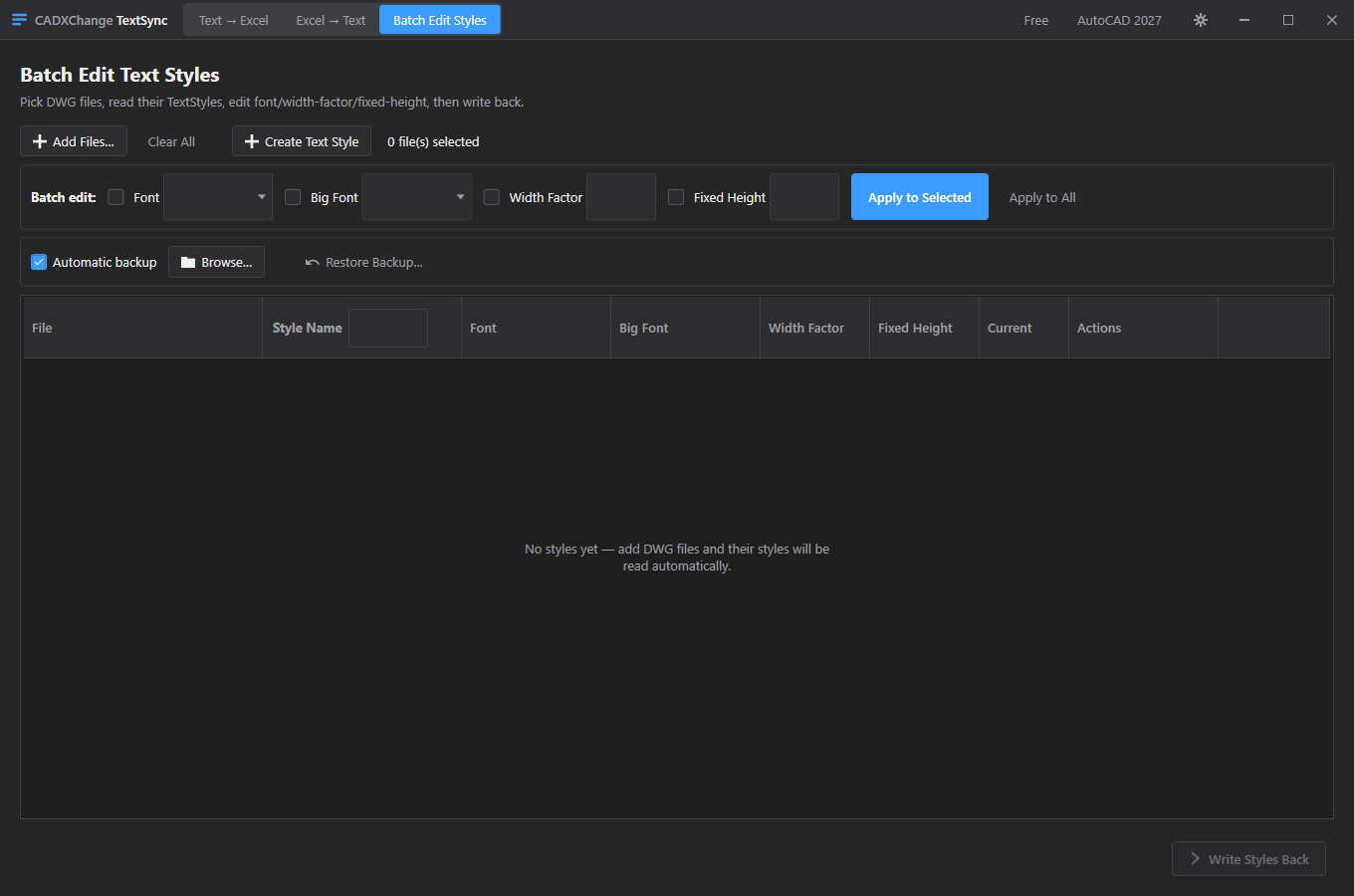
Task: Toggle the light/dark theme sun icon
Action: click(x=1201, y=20)
